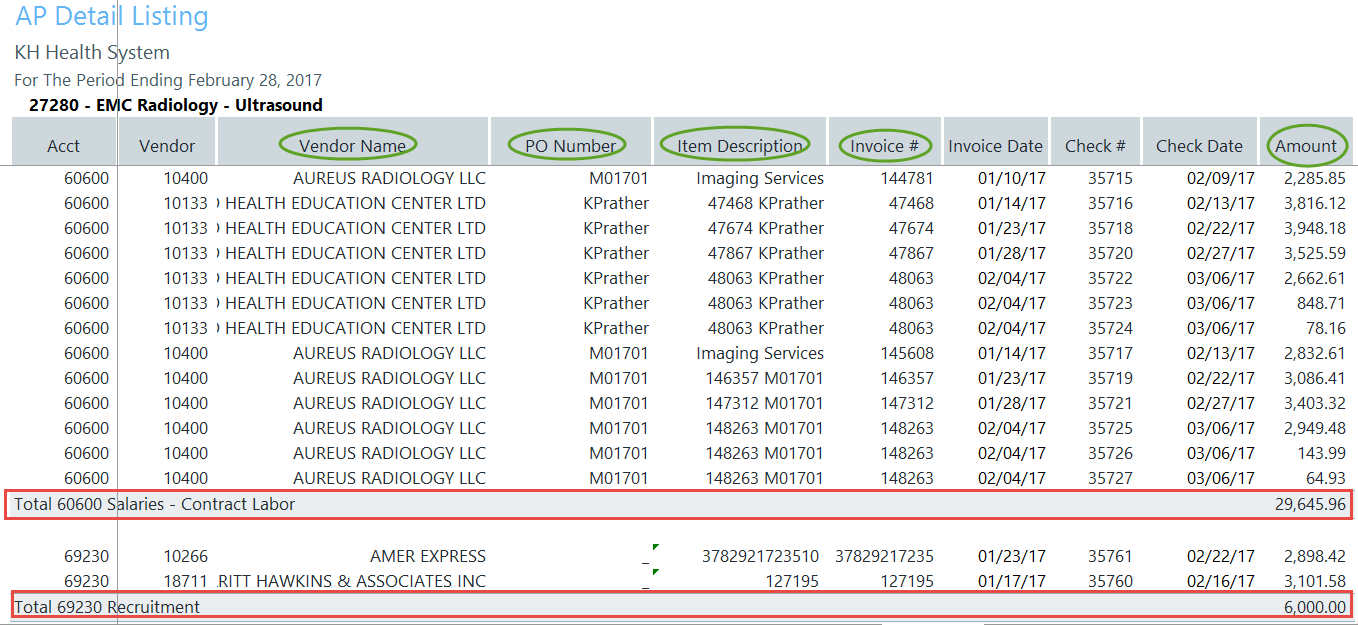
Task: Select the Invoice Date column header
Action: tap(995, 146)
